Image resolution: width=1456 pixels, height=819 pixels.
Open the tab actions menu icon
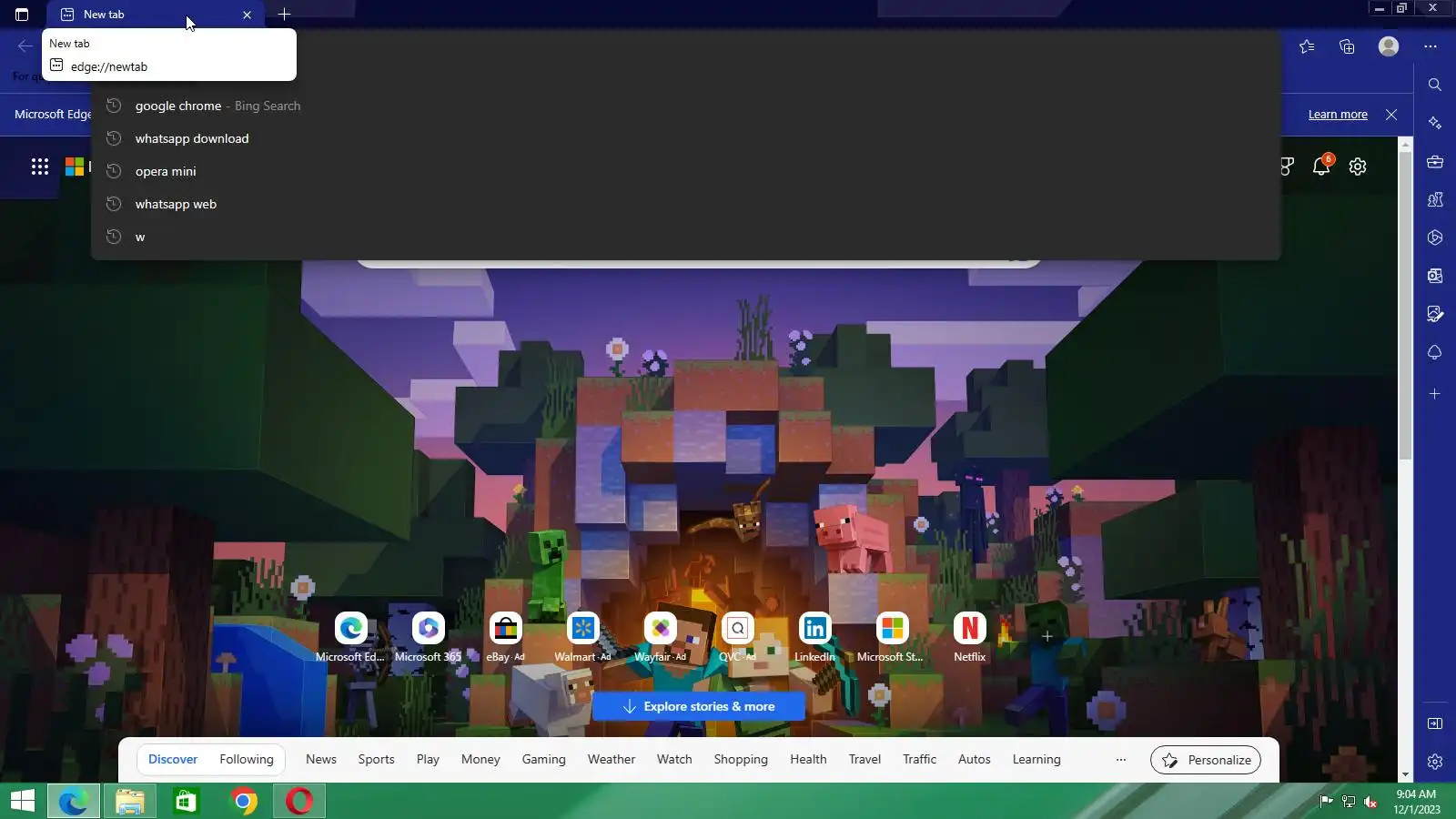click(22, 15)
